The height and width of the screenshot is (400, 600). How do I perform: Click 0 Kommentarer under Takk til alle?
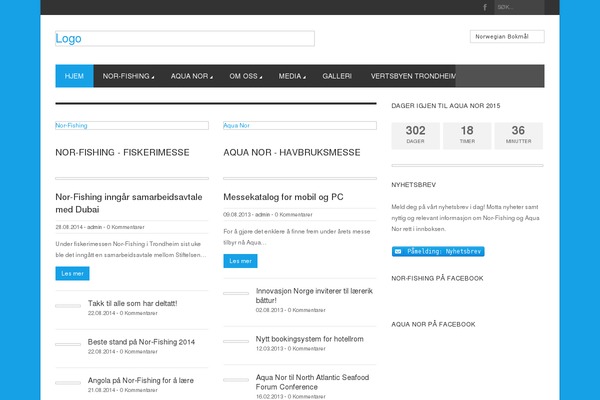139,313
